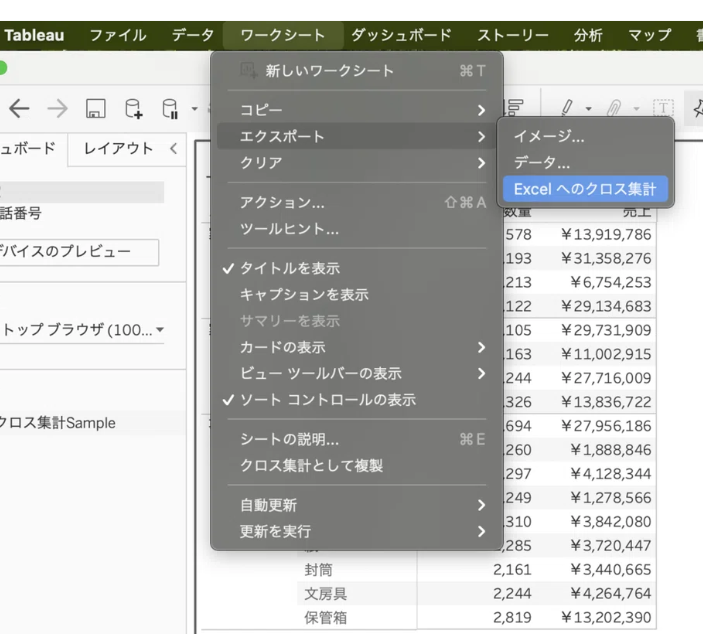The width and height of the screenshot is (703, 634).
Task: Click the 文房具 row label
Action: [325, 594]
